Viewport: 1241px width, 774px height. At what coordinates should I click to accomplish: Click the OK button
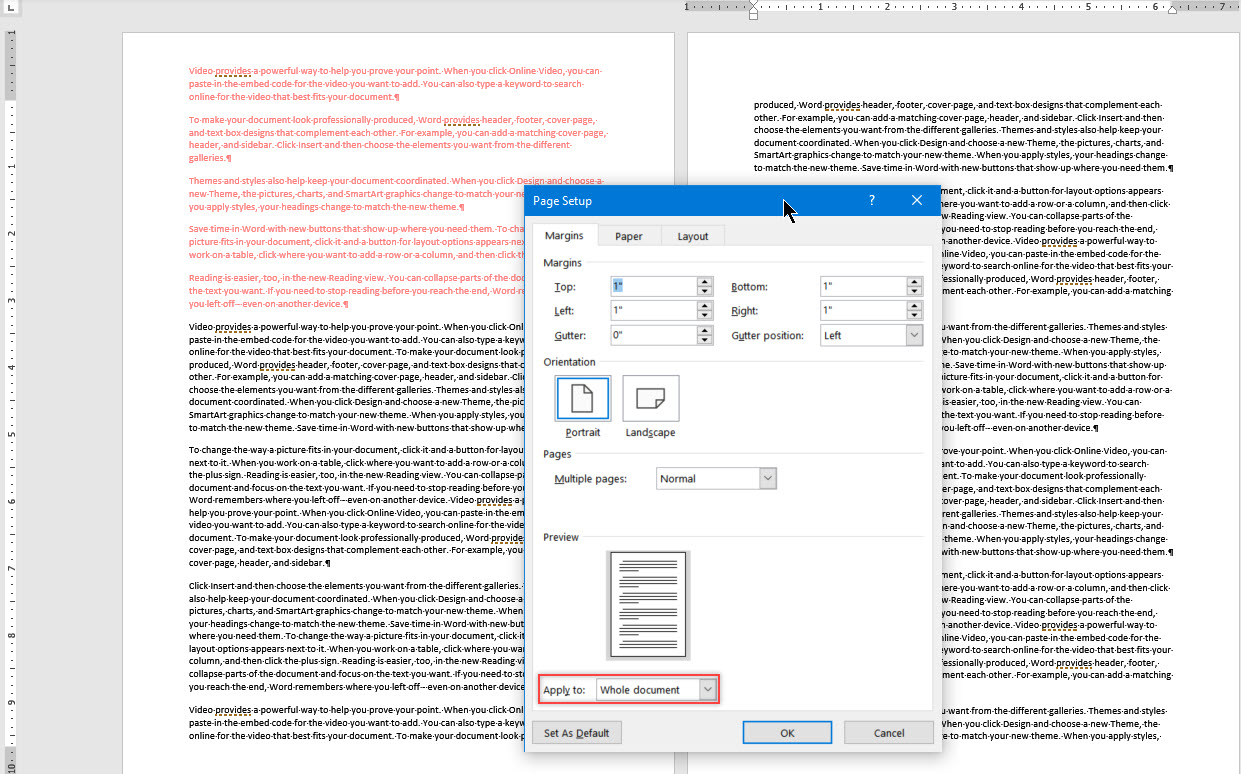coord(787,733)
